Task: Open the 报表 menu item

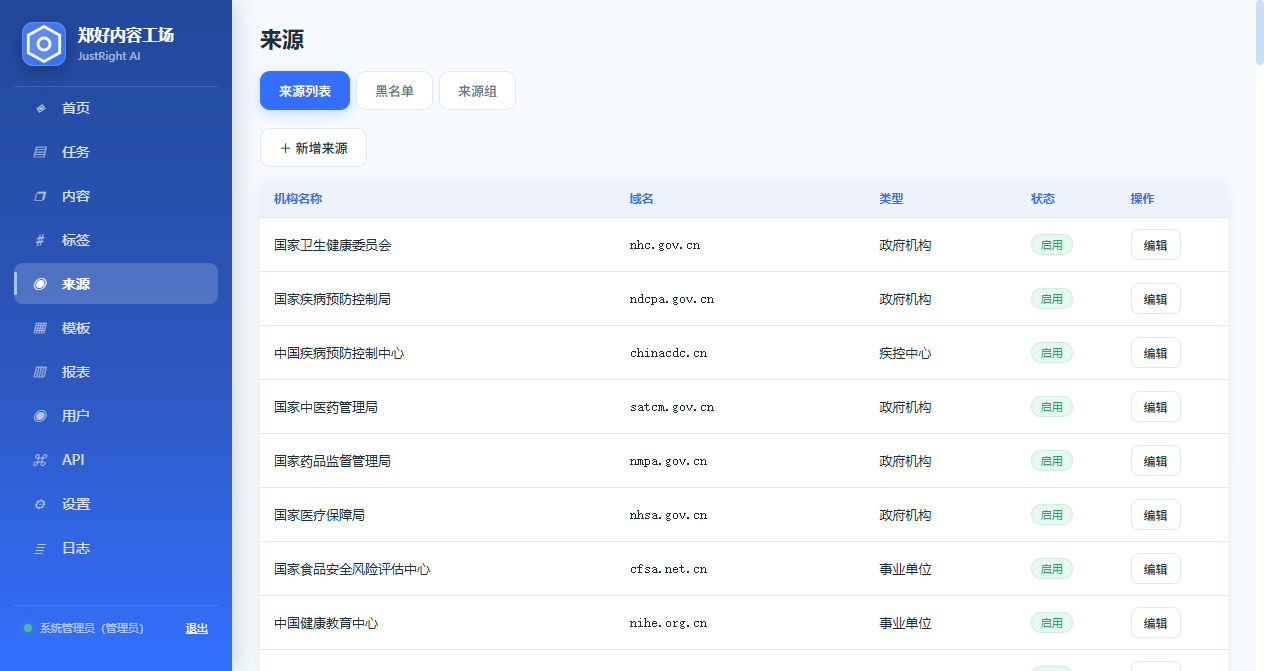Action: click(116, 372)
